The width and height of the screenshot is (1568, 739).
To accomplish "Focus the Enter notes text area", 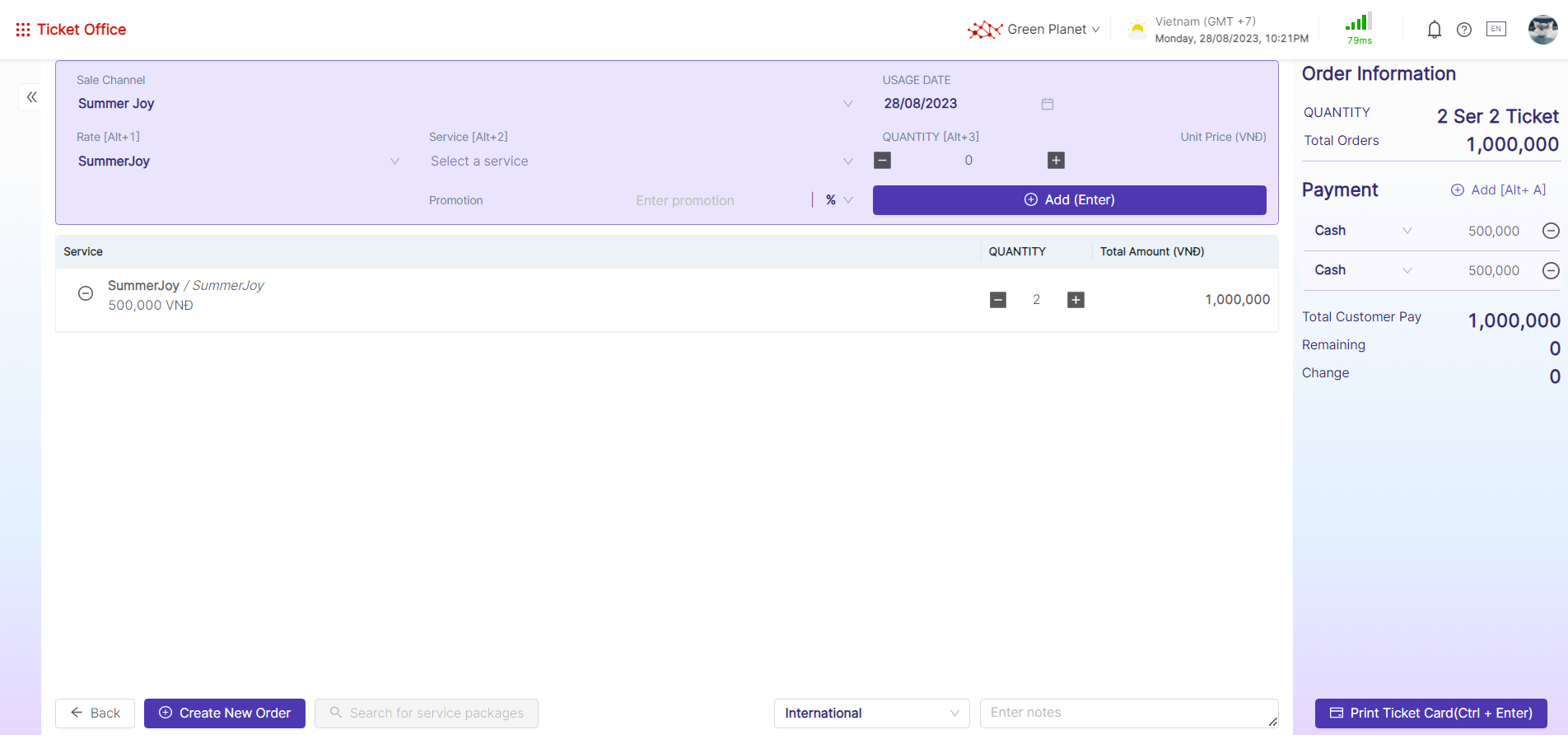I will point(1129,713).
